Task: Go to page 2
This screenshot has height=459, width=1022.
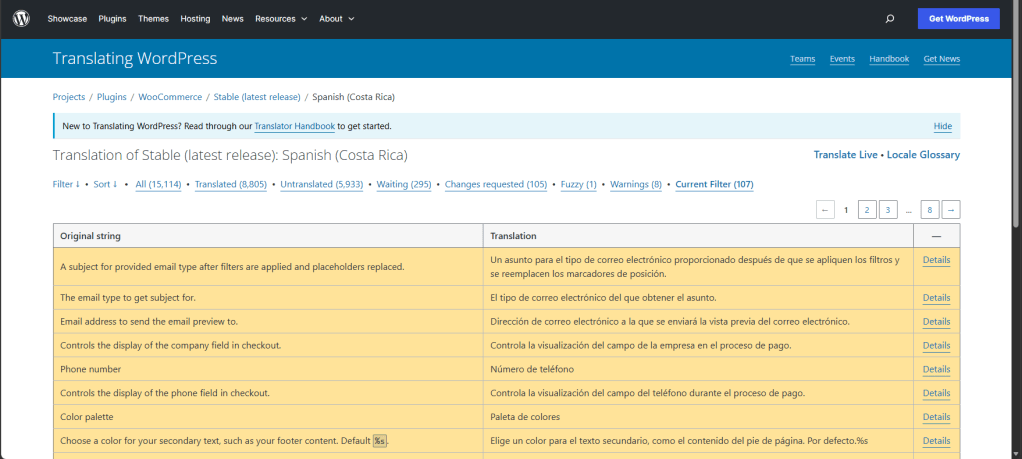Action: tap(867, 210)
